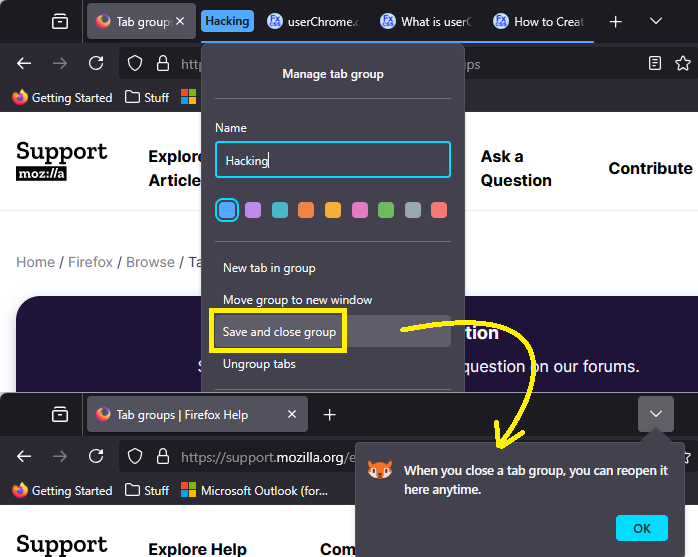Screen dimensions: 698x557
Task: Click site security padlock in top window
Action: pos(163,64)
